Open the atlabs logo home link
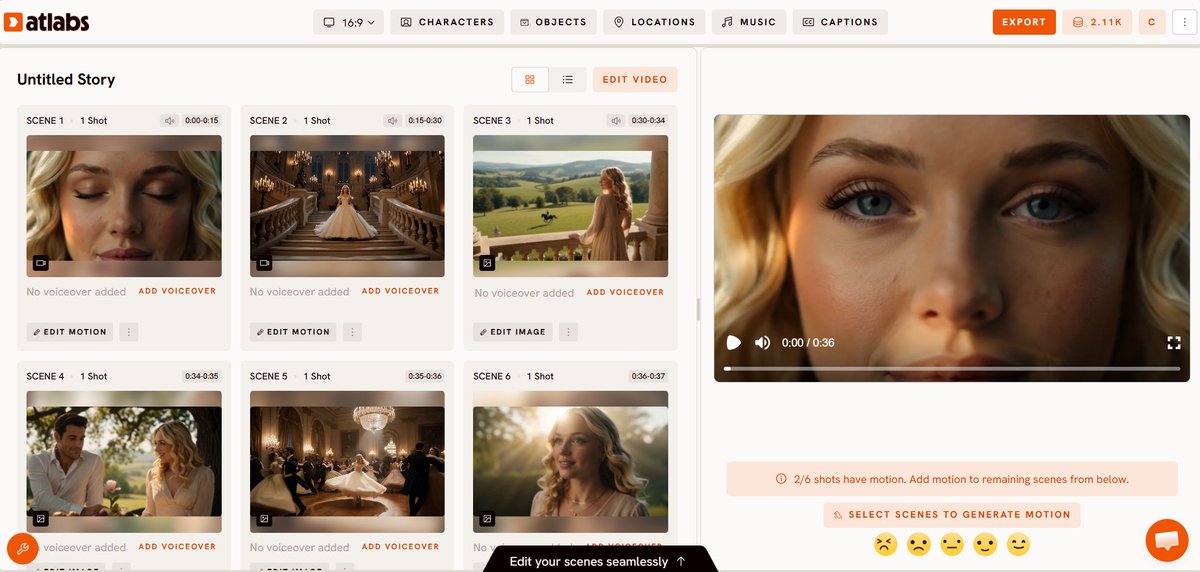1200x572 pixels. 46,22
